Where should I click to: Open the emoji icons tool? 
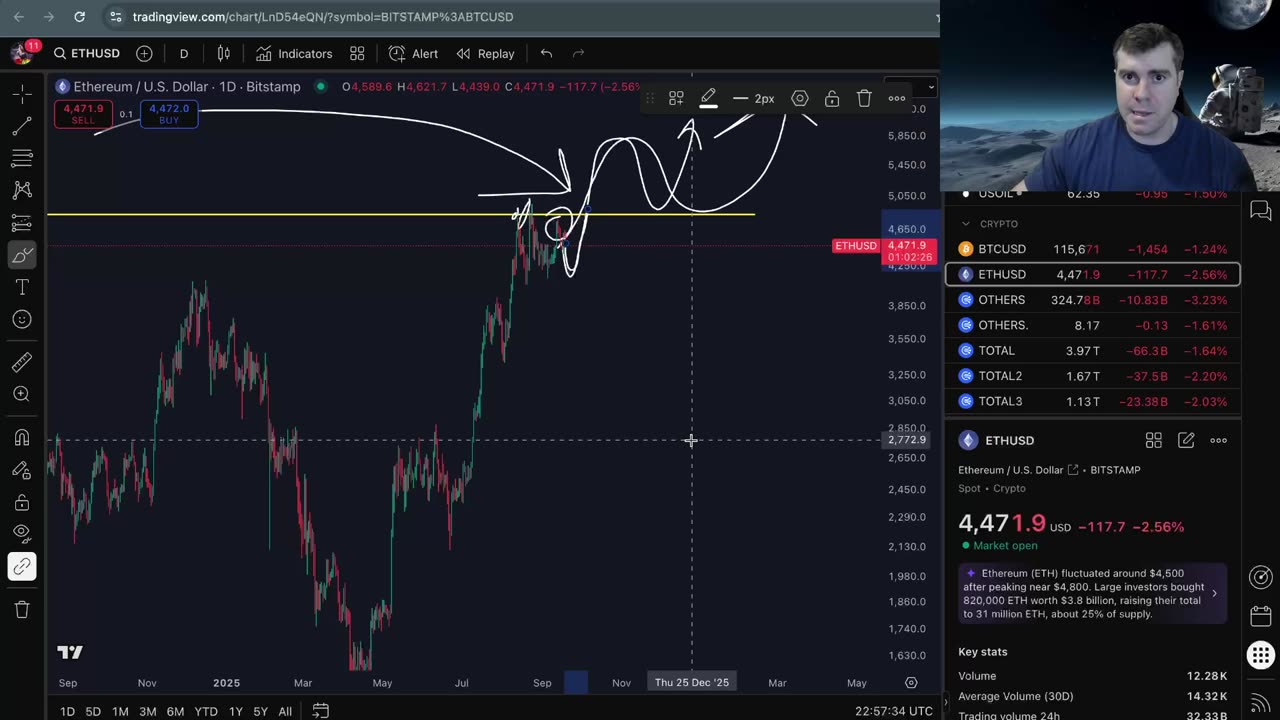pos(22,319)
